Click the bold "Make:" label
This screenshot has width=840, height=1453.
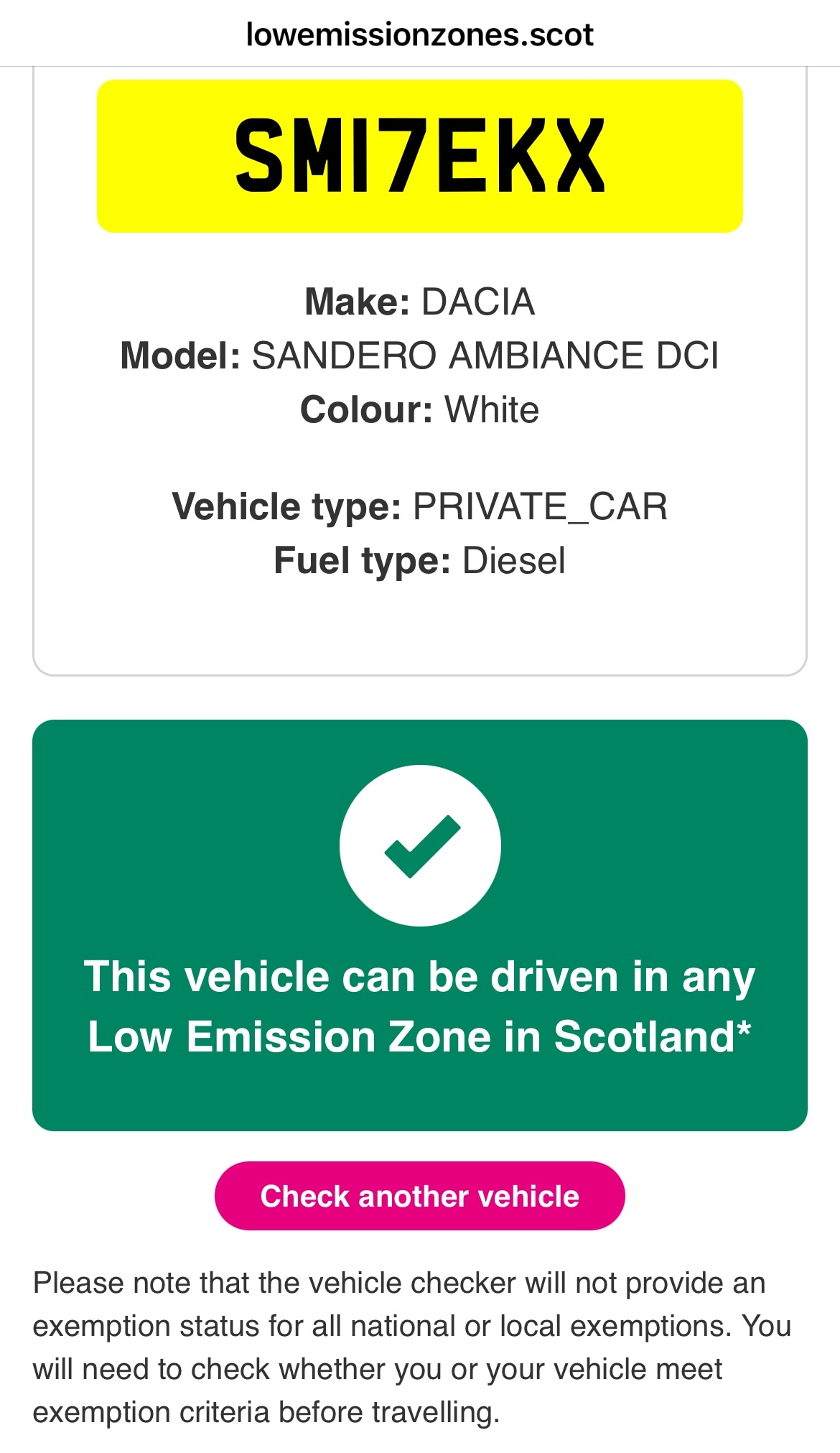pos(357,302)
